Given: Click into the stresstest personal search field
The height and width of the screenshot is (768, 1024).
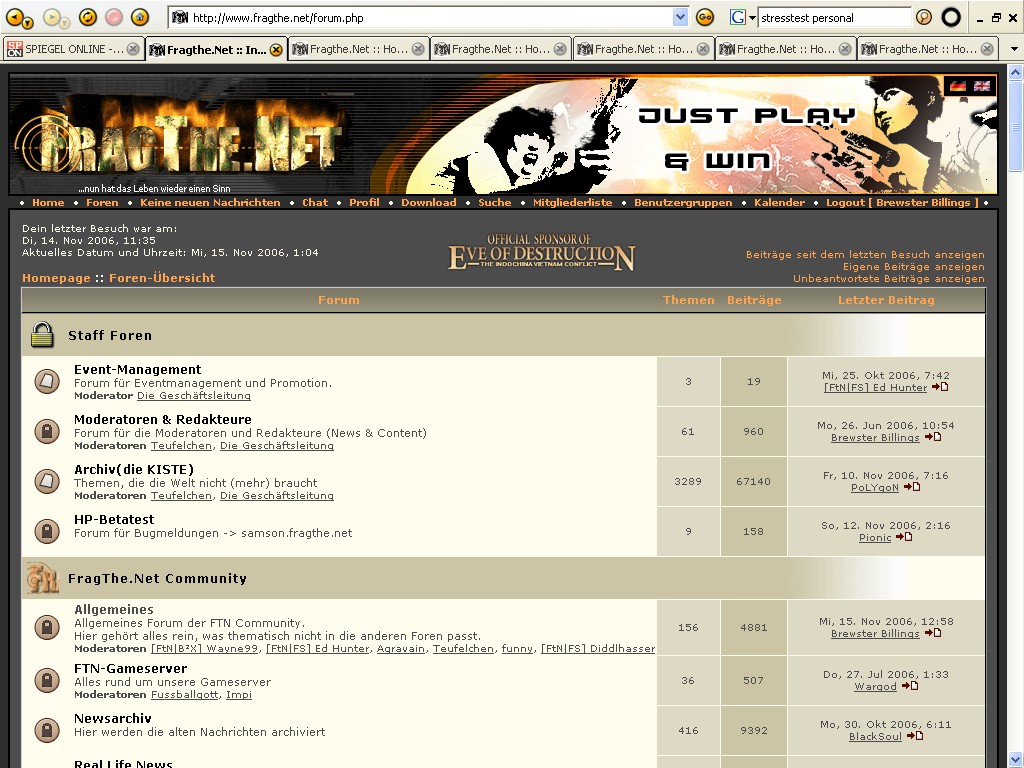Looking at the screenshot, I should coord(833,17).
